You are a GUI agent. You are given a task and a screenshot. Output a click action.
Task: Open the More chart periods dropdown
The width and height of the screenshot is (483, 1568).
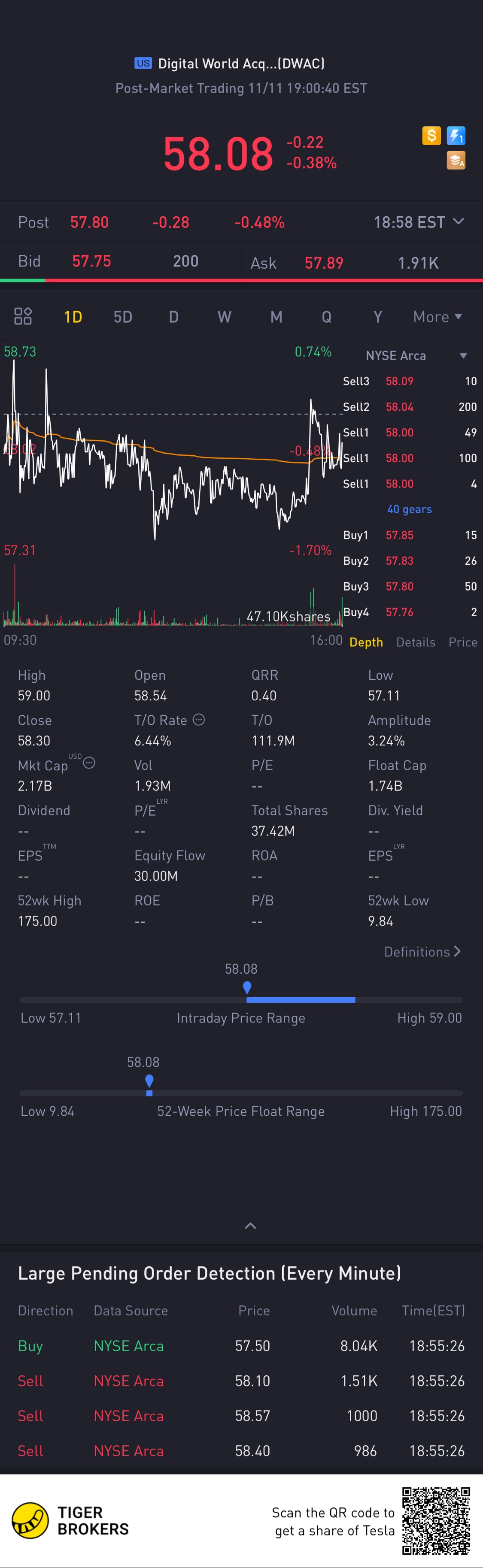tap(437, 317)
